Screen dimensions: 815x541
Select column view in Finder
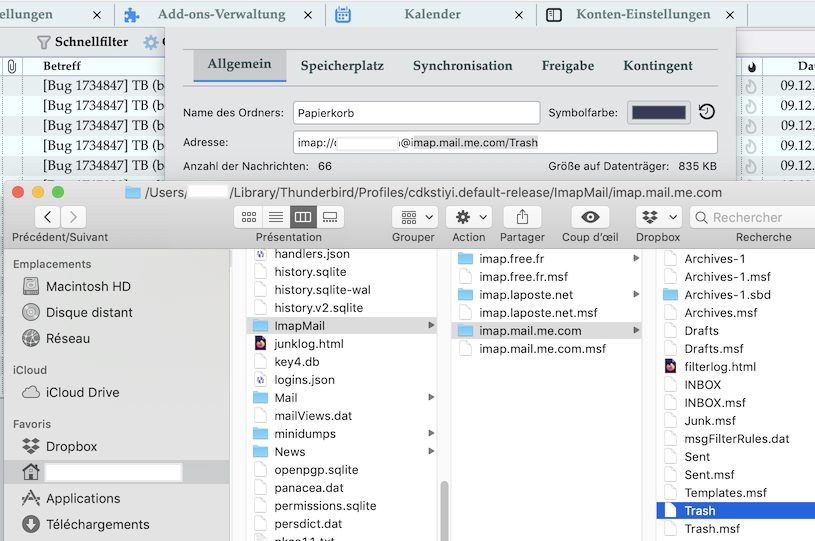[x=303, y=217]
